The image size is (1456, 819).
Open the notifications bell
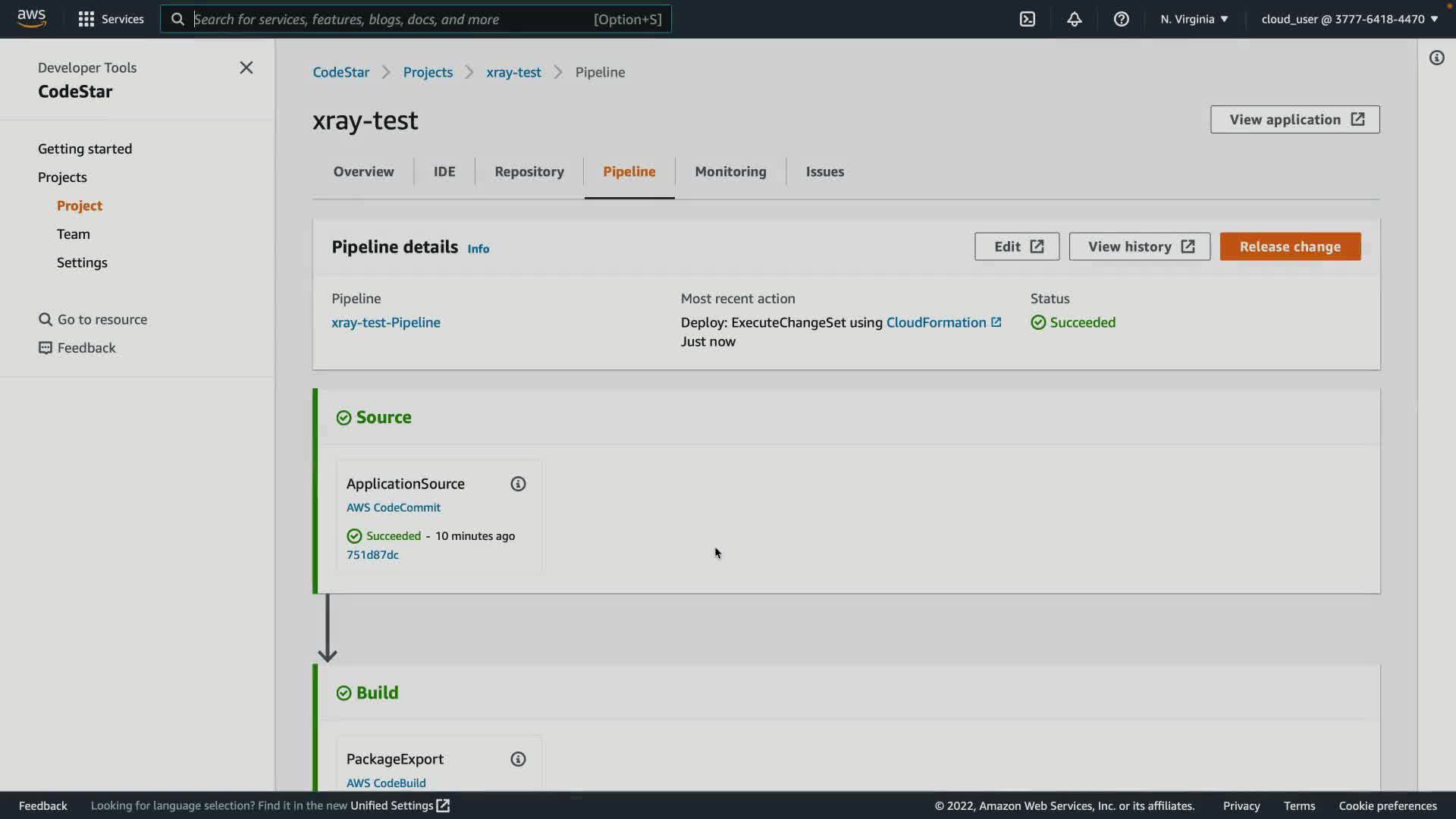click(1074, 19)
